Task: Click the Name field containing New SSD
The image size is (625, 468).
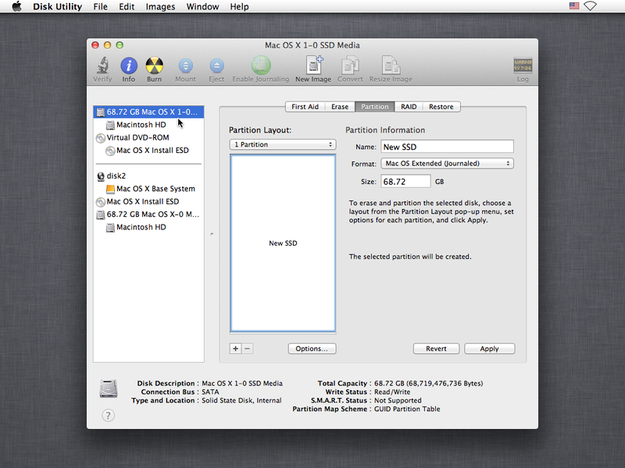Action: pyautogui.click(x=447, y=147)
